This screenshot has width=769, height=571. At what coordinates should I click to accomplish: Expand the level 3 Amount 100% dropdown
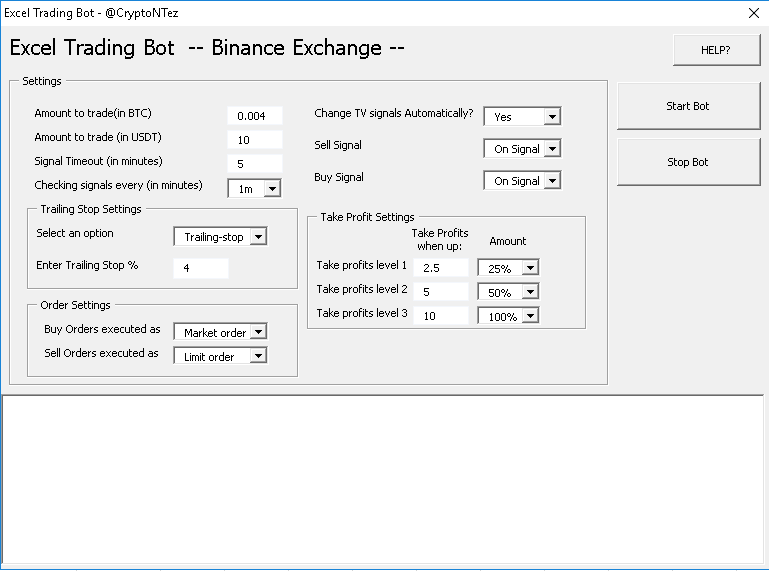click(530, 316)
